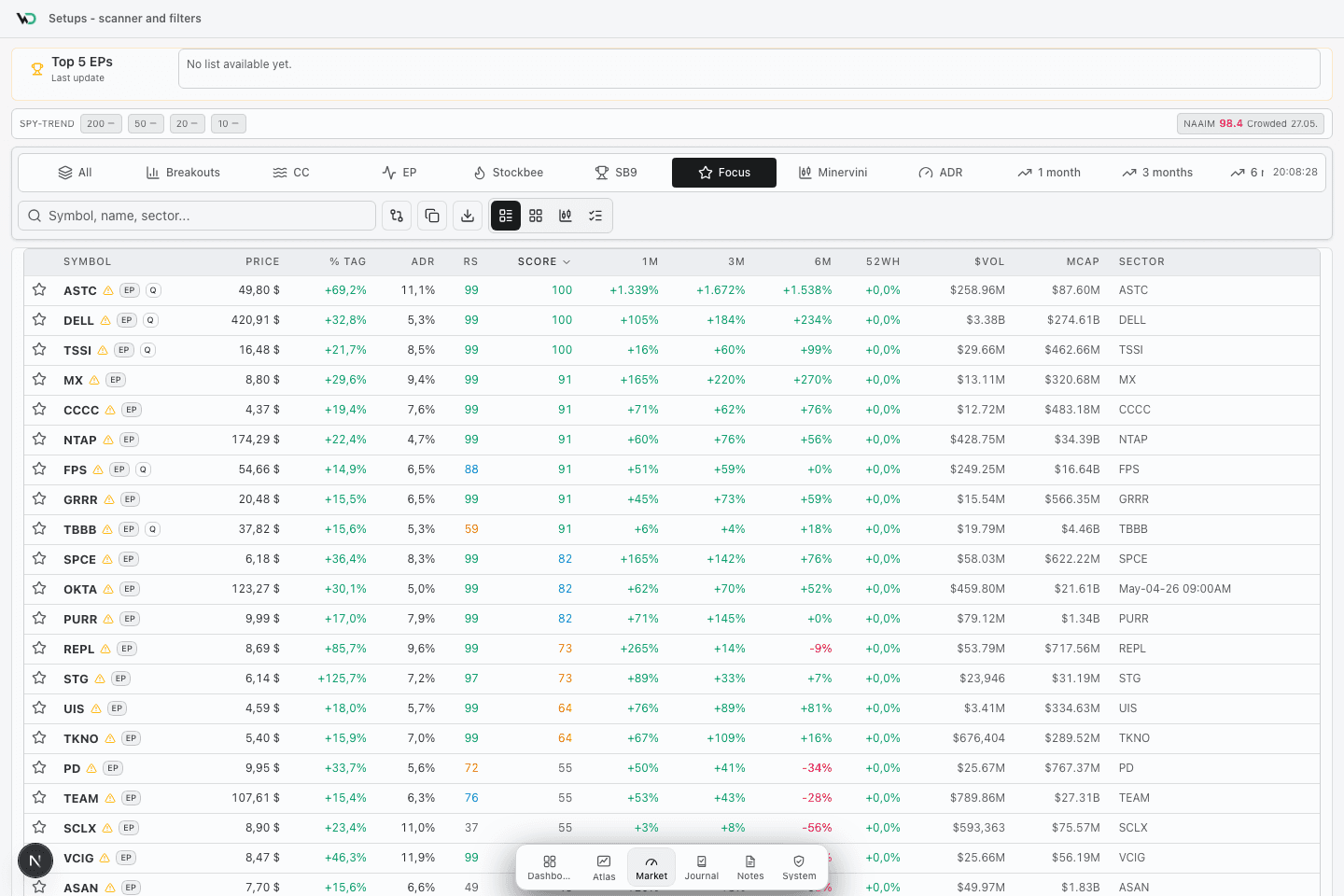Open Notes from bottom dock

tap(750, 867)
